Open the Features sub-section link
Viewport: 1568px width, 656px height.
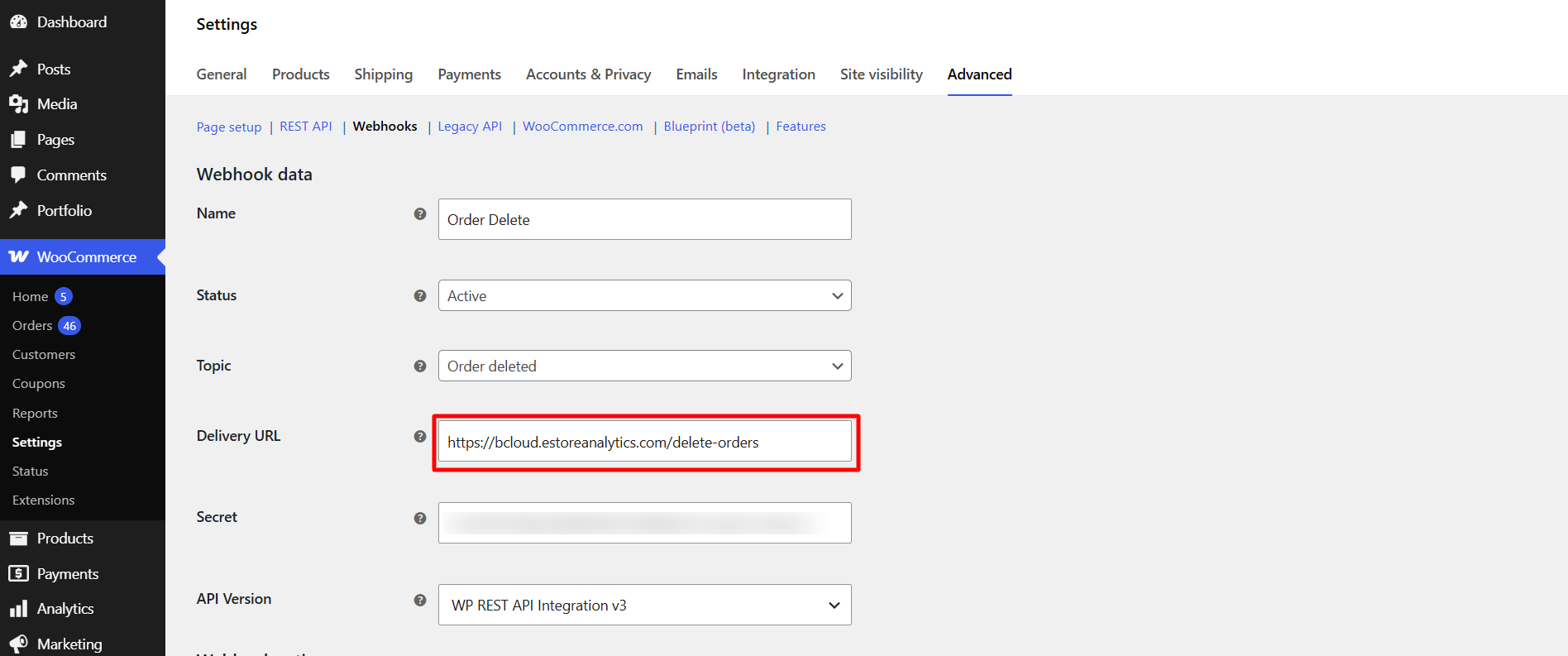[x=801, y=127]
